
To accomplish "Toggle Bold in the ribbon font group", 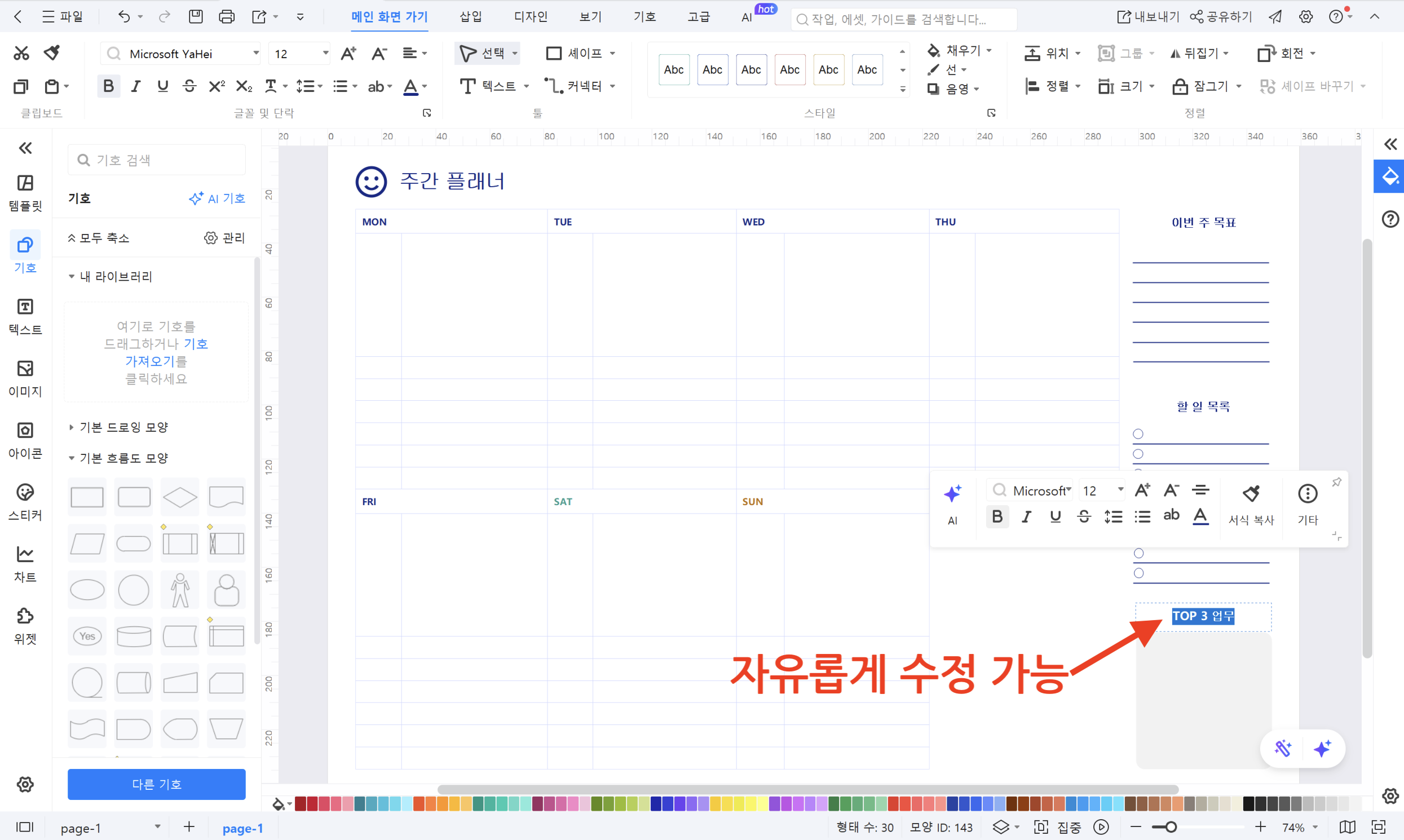I will click(108, 86).
